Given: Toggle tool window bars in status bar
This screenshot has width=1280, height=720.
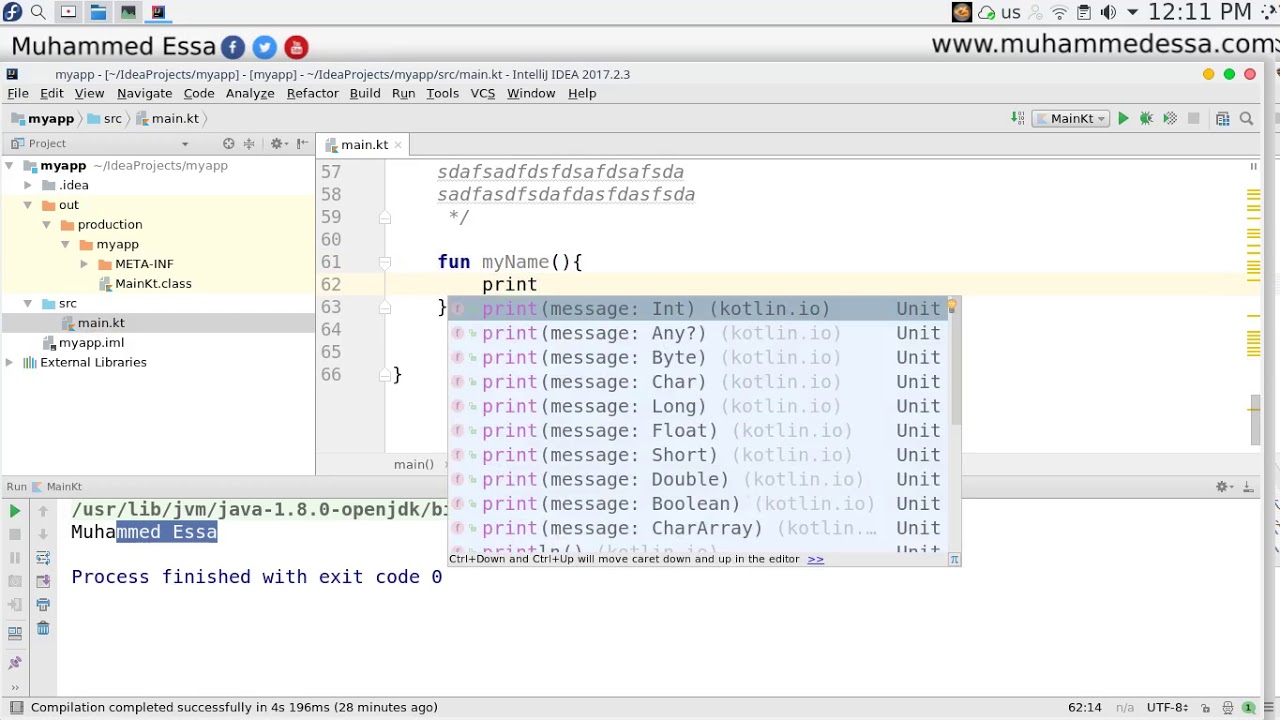Looking at the screenshot, I should (16, 708).
